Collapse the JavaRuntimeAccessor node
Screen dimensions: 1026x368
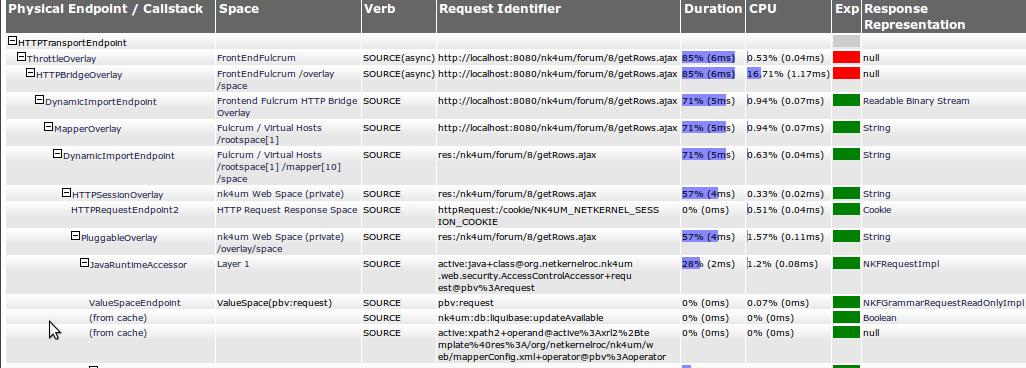tap(84, 263)
